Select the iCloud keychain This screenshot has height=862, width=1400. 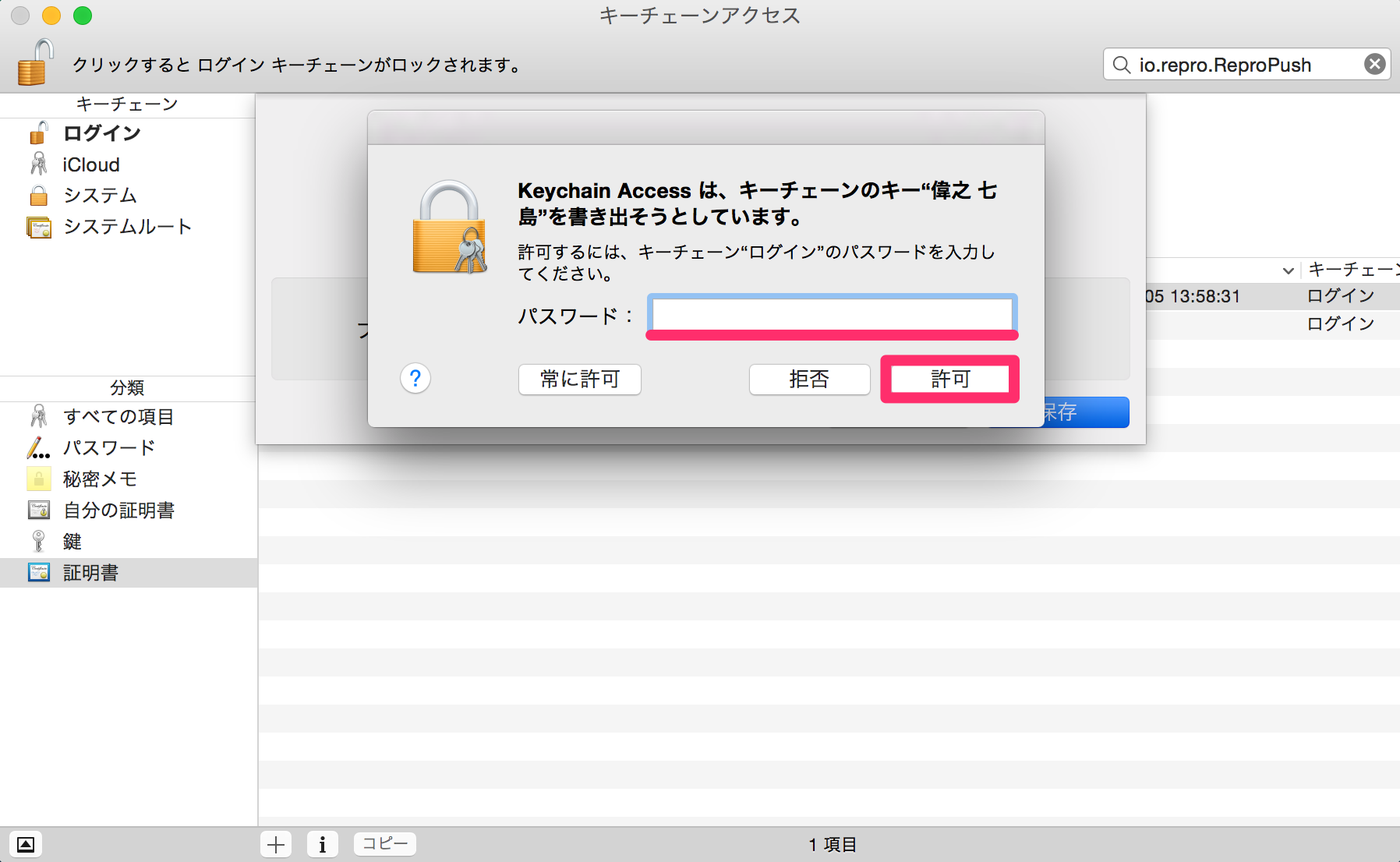pos(128,164)
